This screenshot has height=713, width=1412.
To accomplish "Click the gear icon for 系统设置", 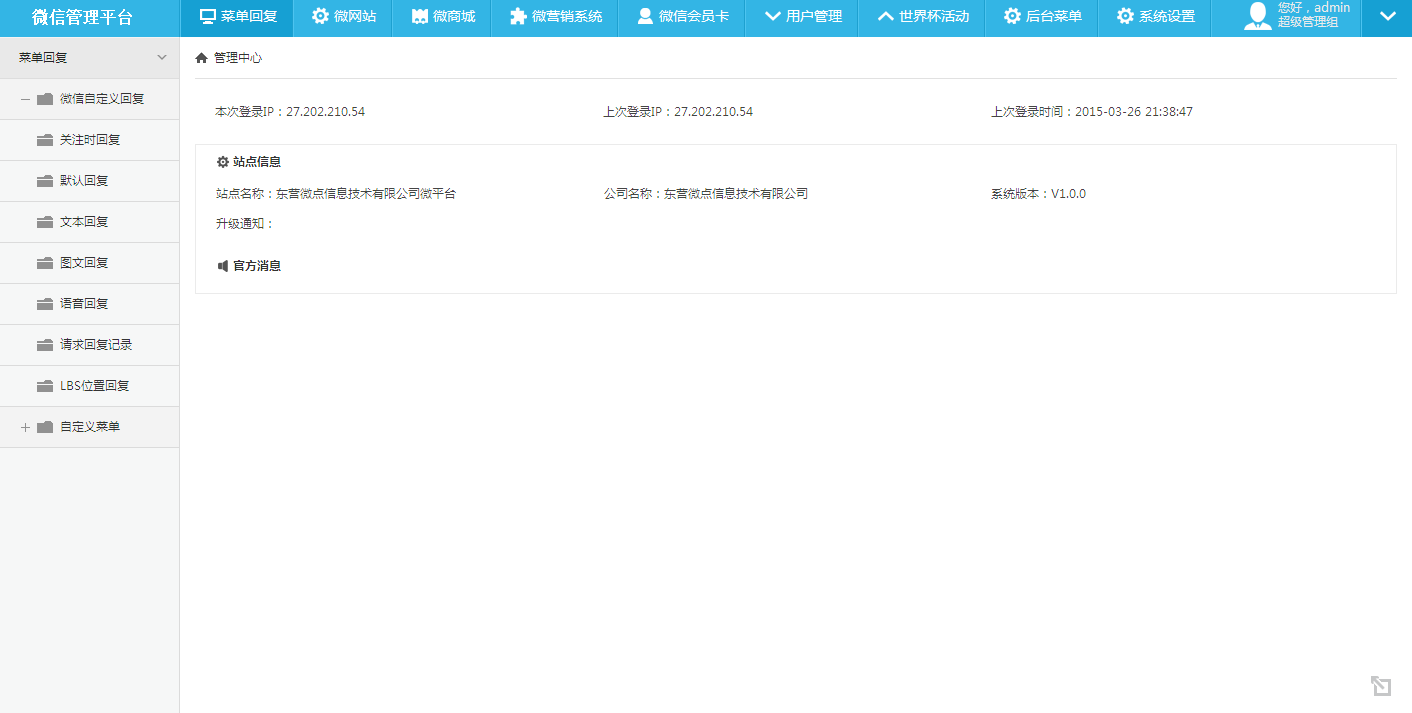I will 1125,16.
